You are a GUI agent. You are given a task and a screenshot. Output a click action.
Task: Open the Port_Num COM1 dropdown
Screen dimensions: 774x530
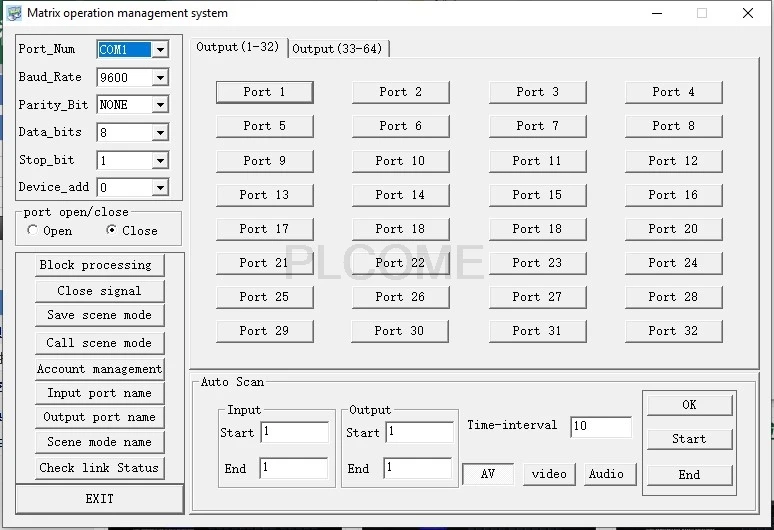(160, 49)
